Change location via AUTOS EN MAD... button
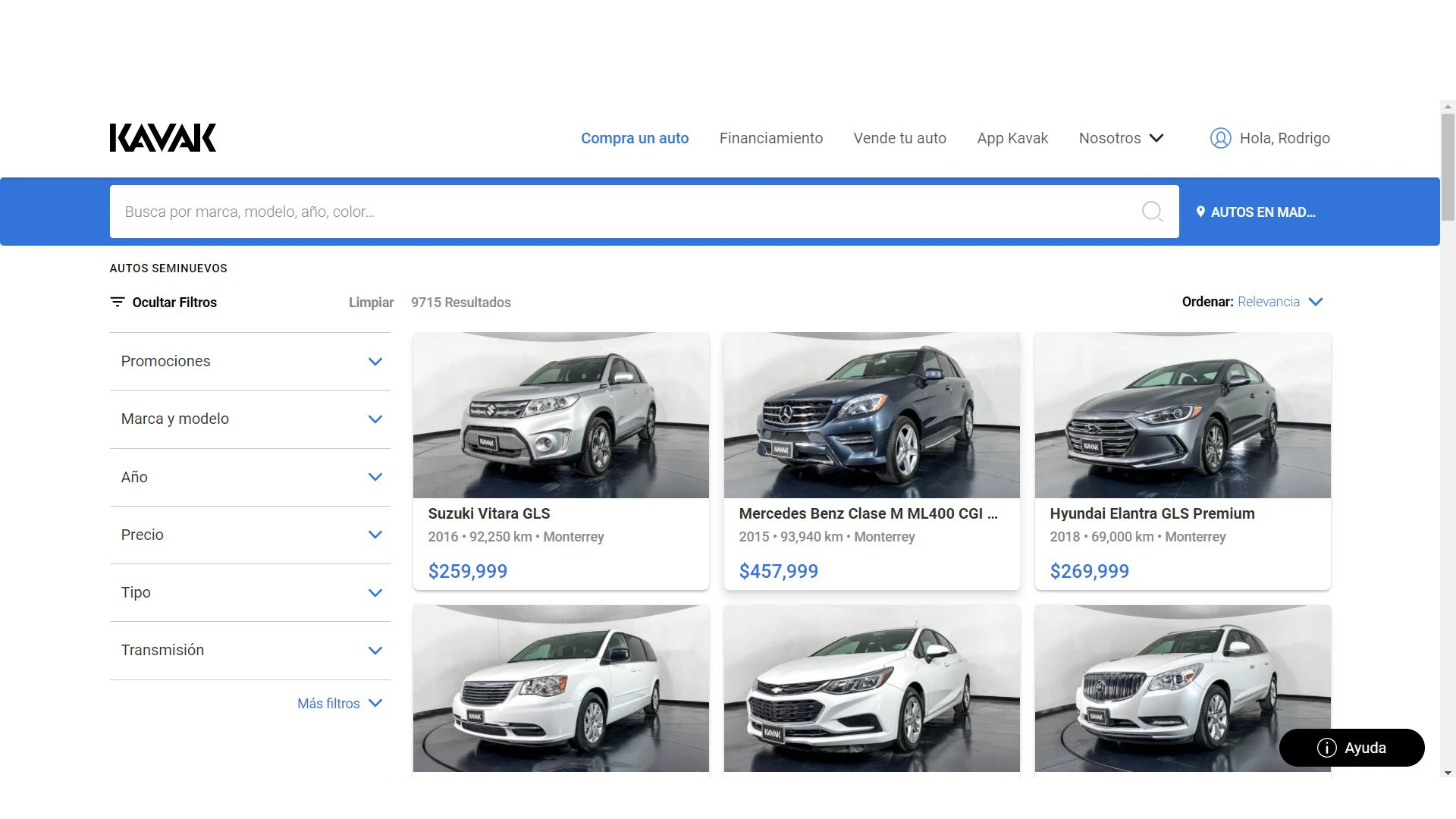Viewport: 1456px width, 819px height. [x=1256, y=212]
